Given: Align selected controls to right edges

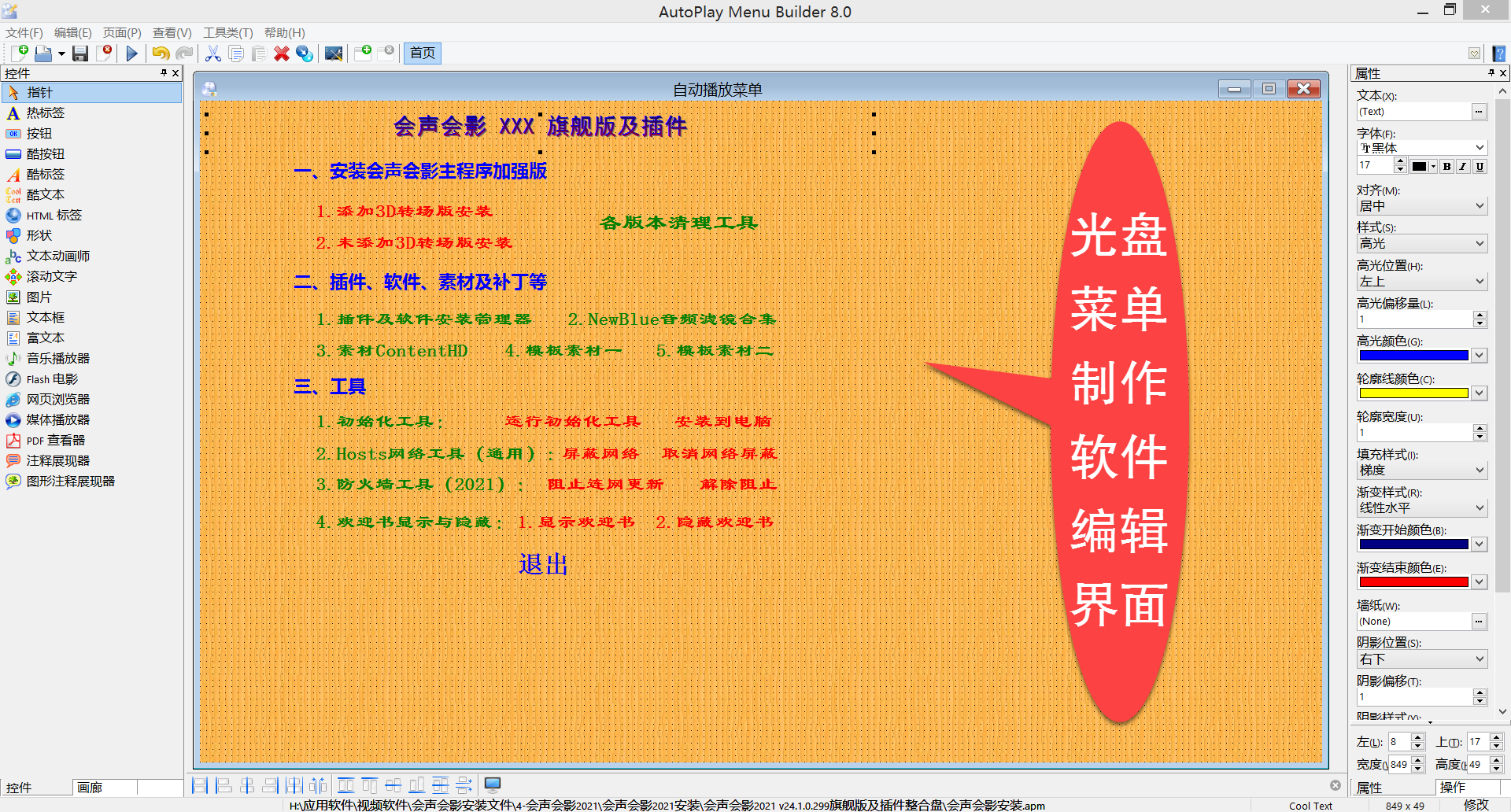Looking at the screenshot, I should tap(271, 784).
